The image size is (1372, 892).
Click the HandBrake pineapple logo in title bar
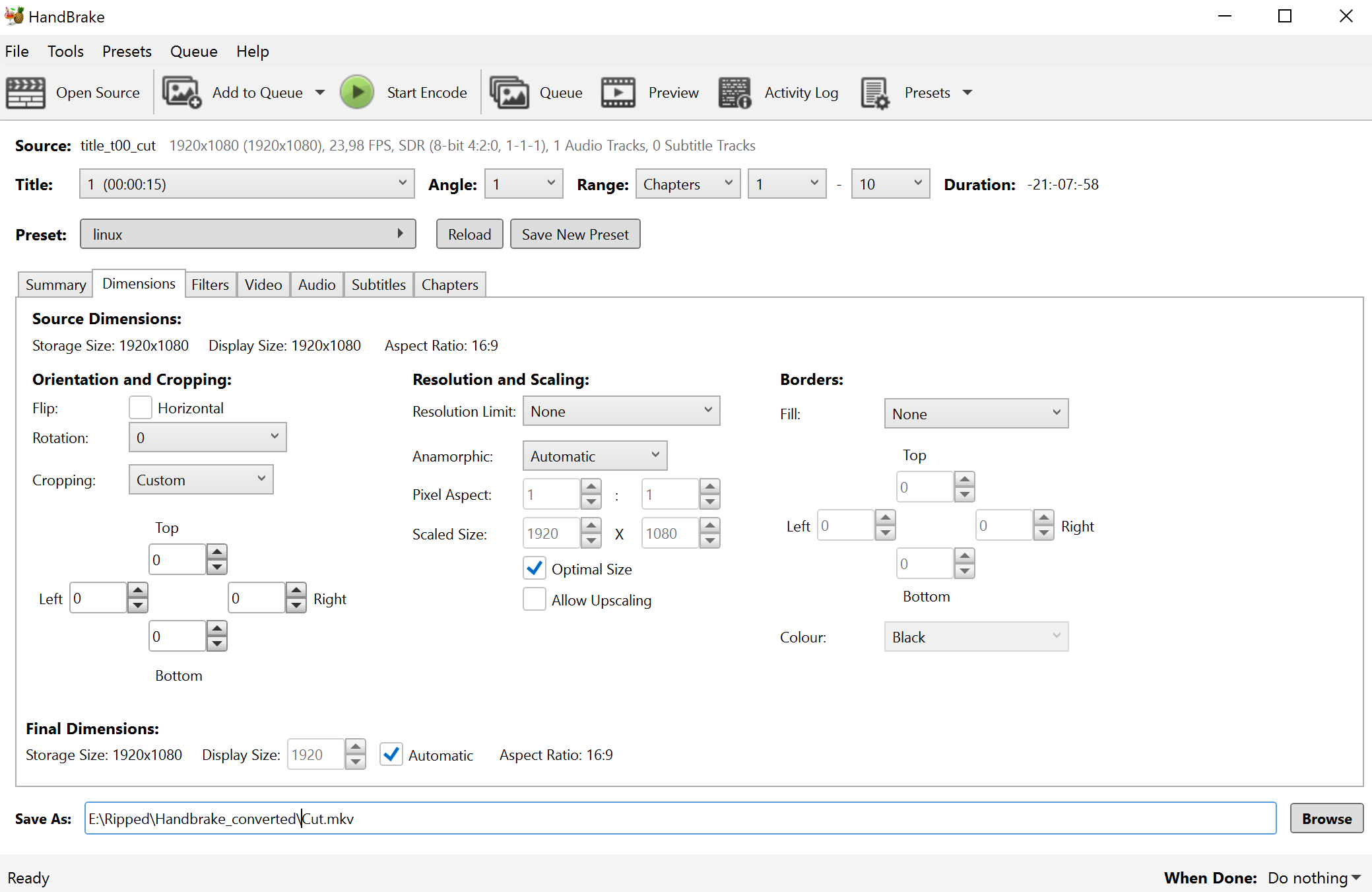14,16
